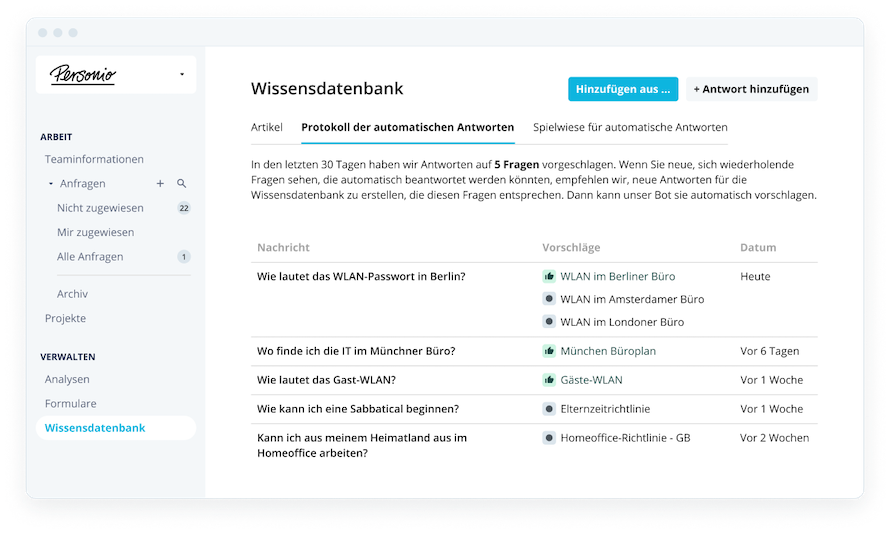Select message about Heimatland Homeoffice arbeiten
The image size is (890, 533).
(362, 446)
